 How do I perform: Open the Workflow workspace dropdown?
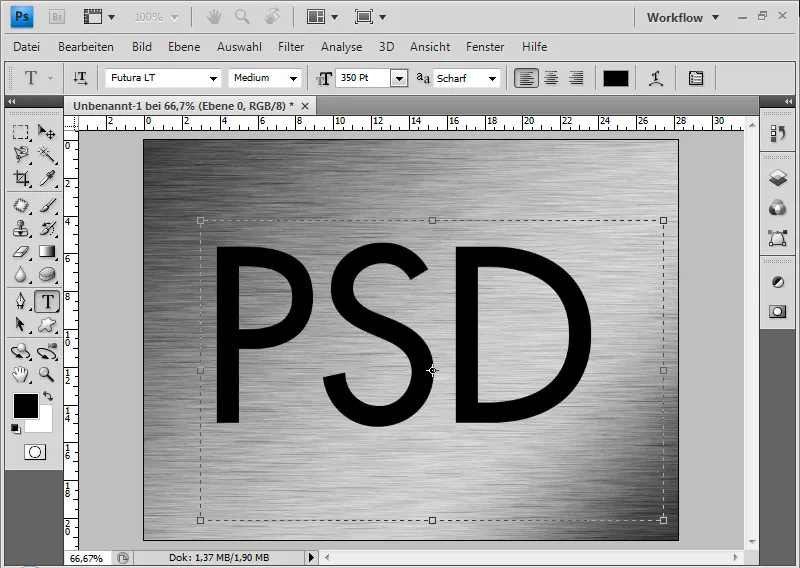[683, 17]
